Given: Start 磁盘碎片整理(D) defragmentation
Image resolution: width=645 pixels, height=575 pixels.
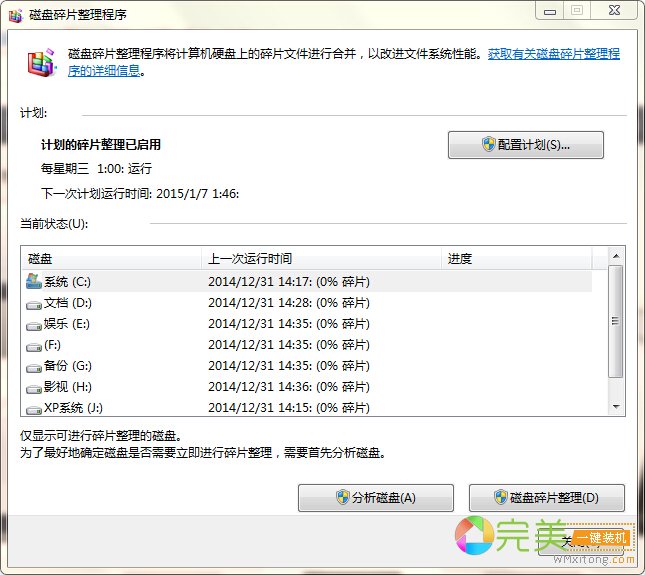Looking at the screenshot, I should click(x=546, y=498).
